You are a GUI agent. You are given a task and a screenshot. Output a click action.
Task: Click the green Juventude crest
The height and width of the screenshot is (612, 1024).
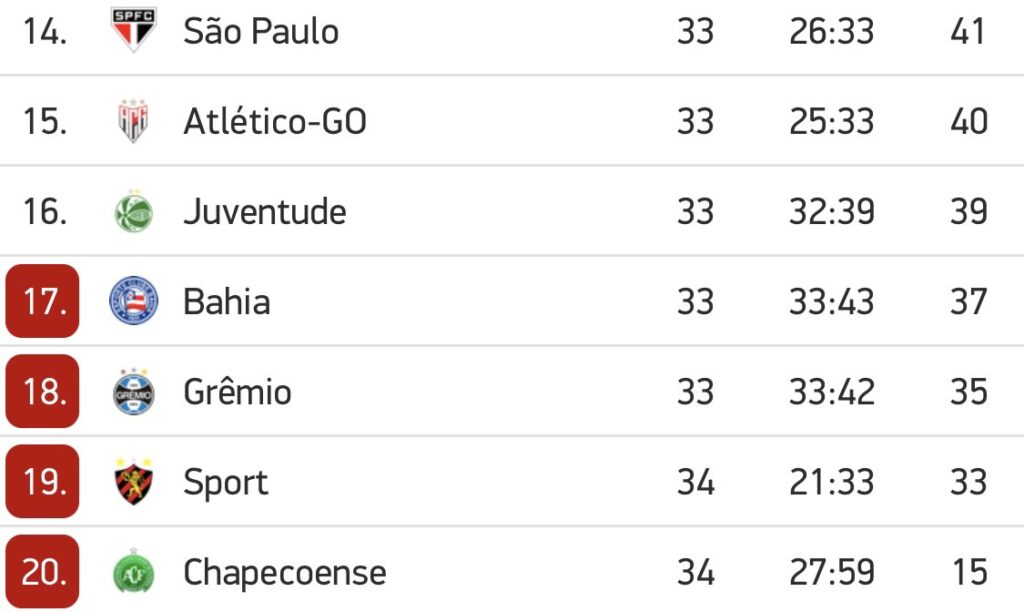(133, 212)
